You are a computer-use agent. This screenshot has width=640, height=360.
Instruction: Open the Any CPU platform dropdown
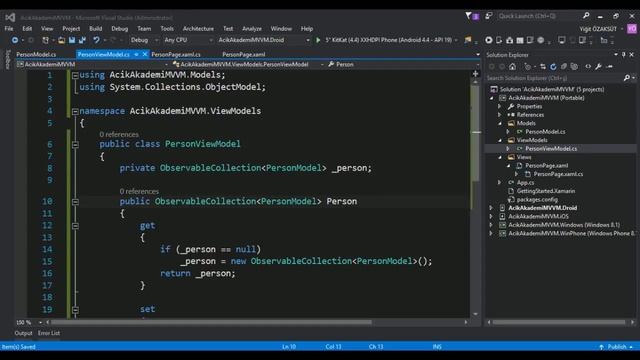[x=188, y=40]
